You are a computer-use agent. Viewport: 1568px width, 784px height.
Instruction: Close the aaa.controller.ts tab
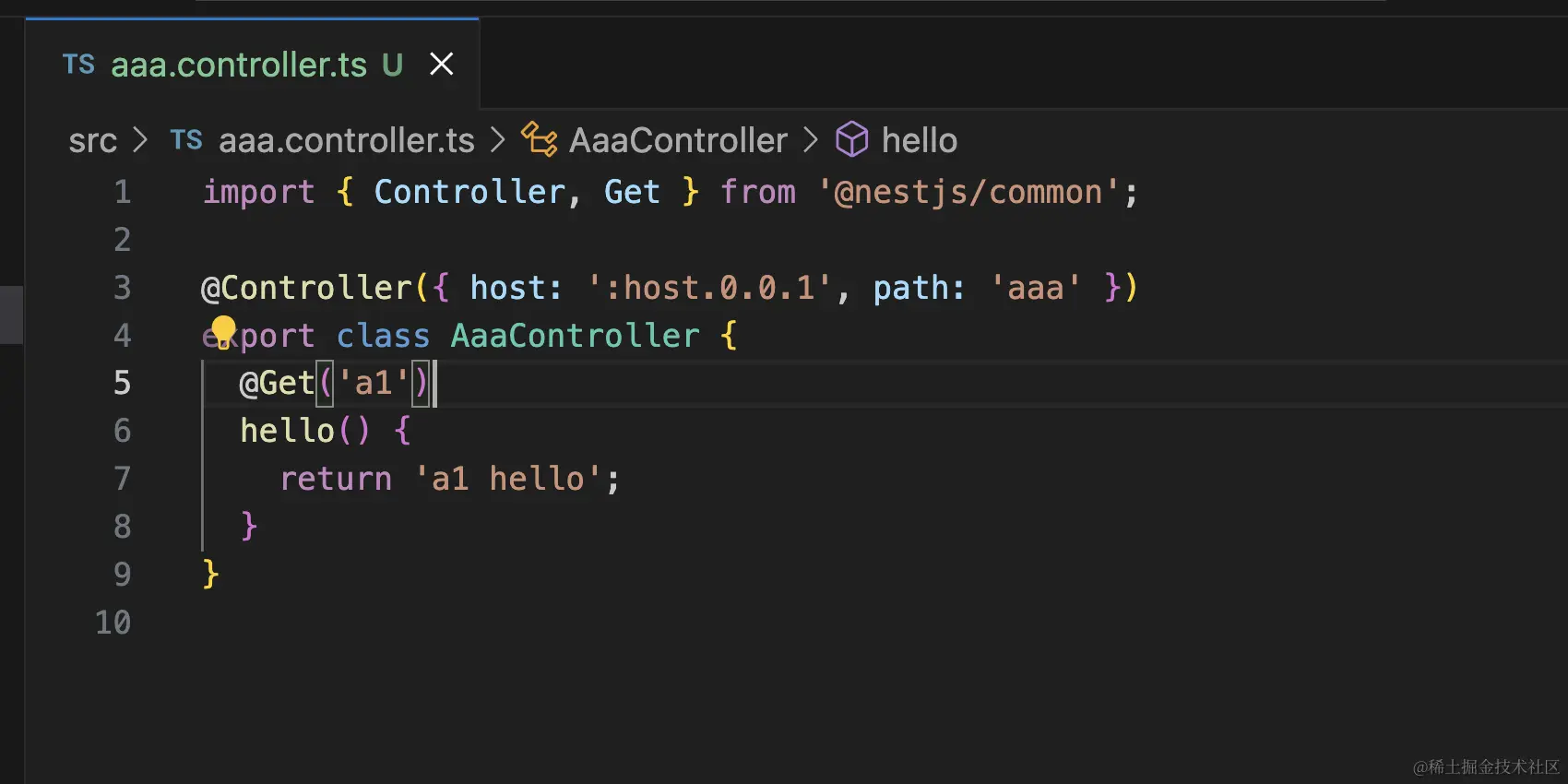[x=442, y=65]
